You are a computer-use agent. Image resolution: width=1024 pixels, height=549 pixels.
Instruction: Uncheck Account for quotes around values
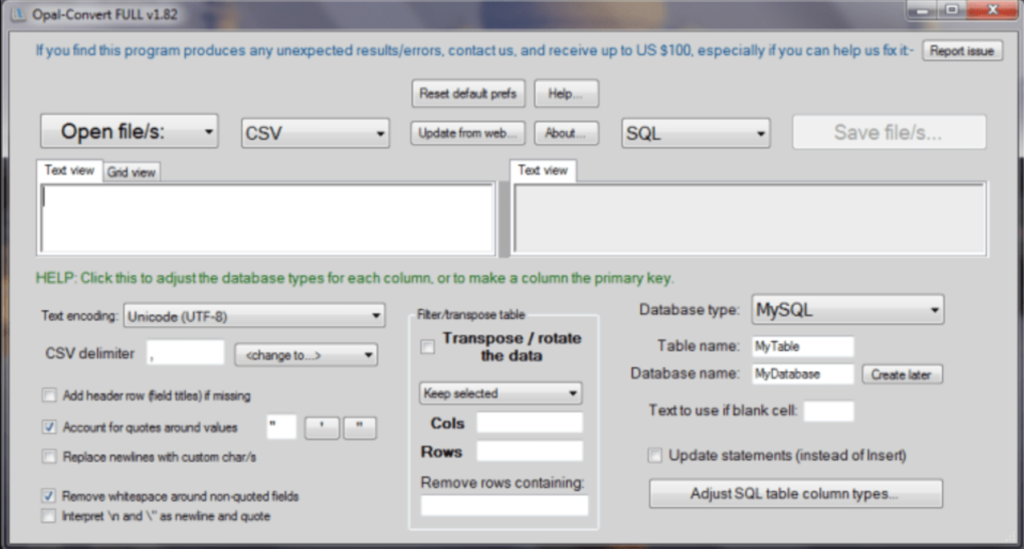point(49,427)
